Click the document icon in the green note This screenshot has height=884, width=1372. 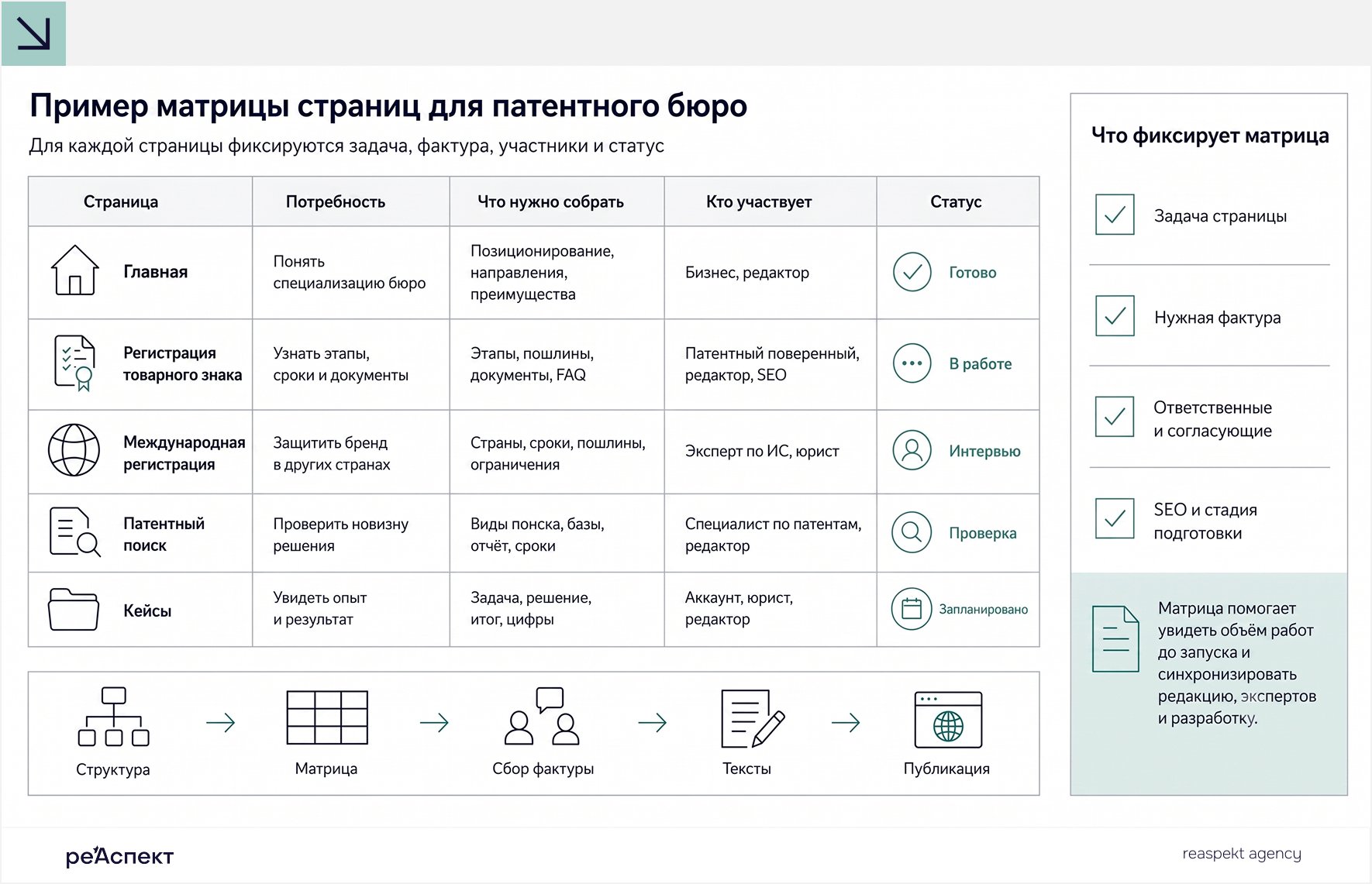(1115, 639)
